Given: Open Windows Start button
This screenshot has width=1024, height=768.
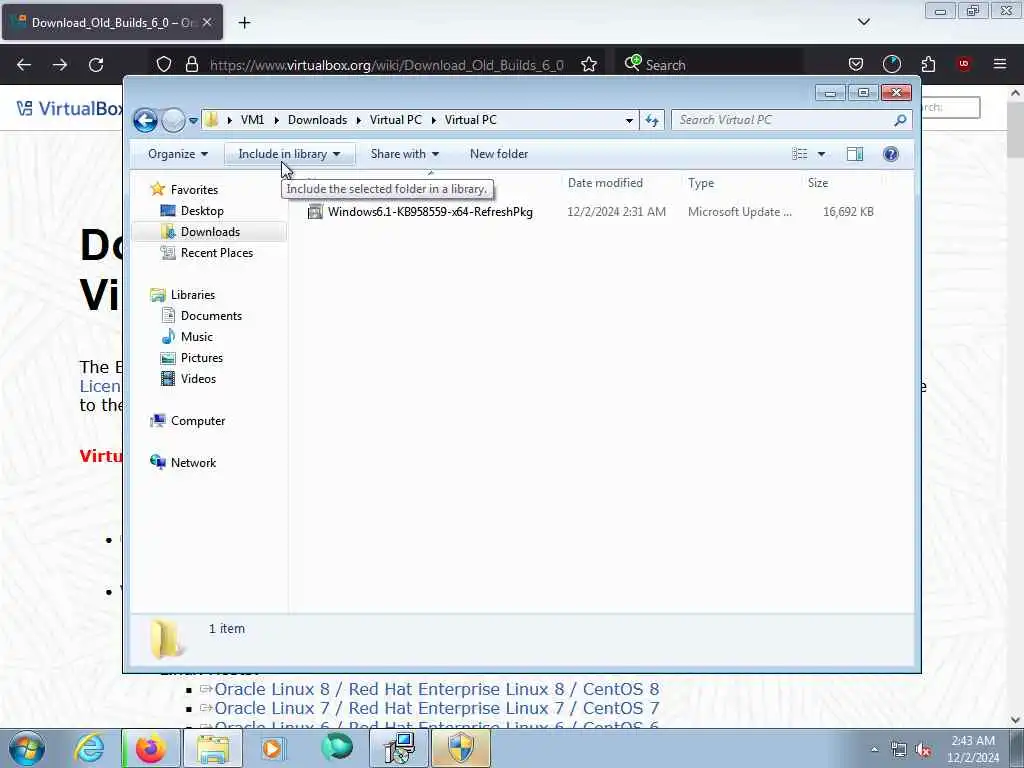Looking at the screenshot, I should click(26, 748).
